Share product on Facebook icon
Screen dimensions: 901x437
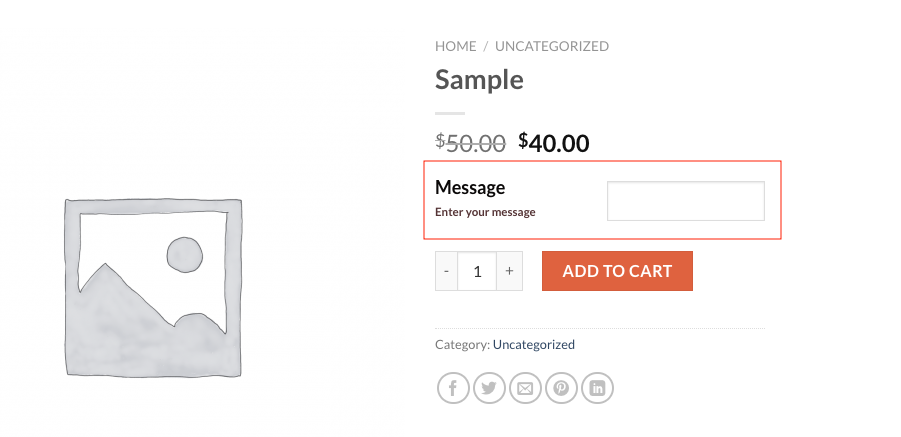pyautogui.click(x=453, y=388)
